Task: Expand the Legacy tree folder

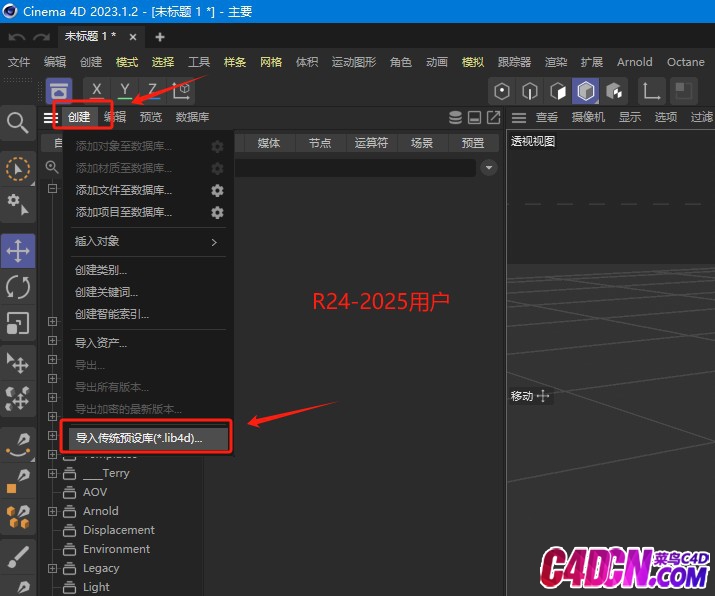Action: (x=52, y=568)
